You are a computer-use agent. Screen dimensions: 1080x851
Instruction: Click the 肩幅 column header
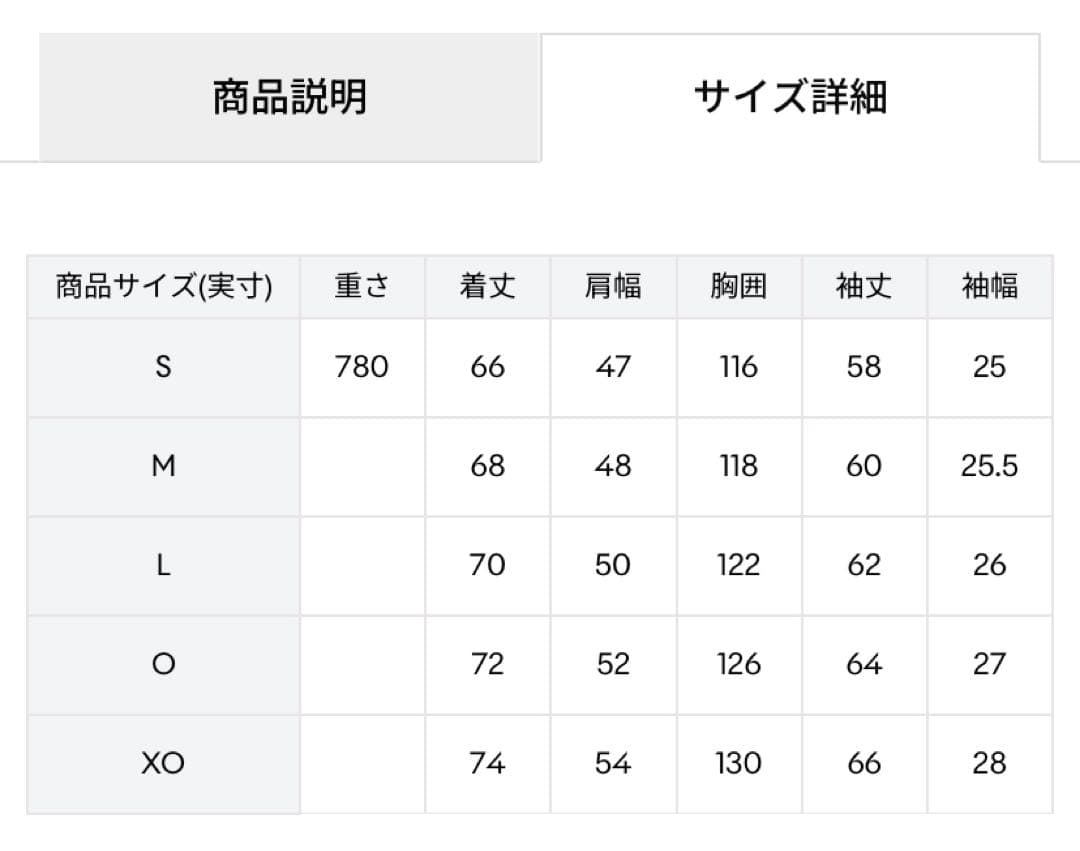[x=613, y=287]
